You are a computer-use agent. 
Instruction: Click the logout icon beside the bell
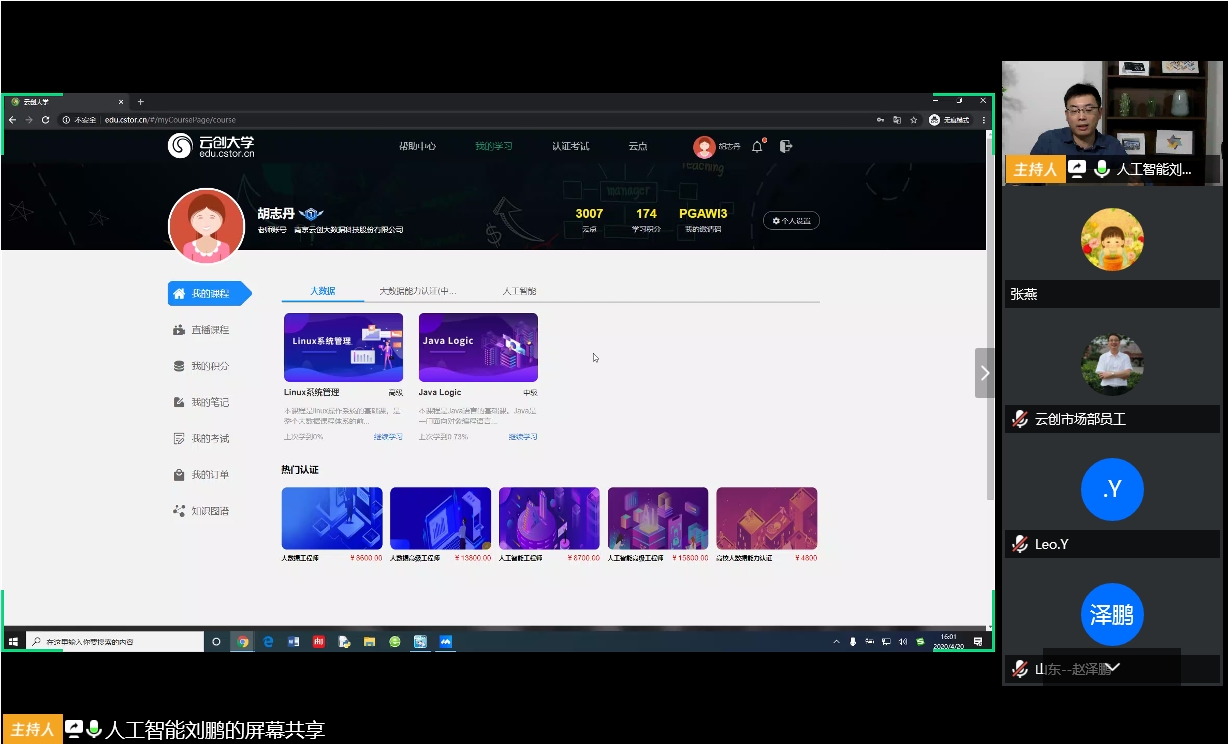(786, 146)
